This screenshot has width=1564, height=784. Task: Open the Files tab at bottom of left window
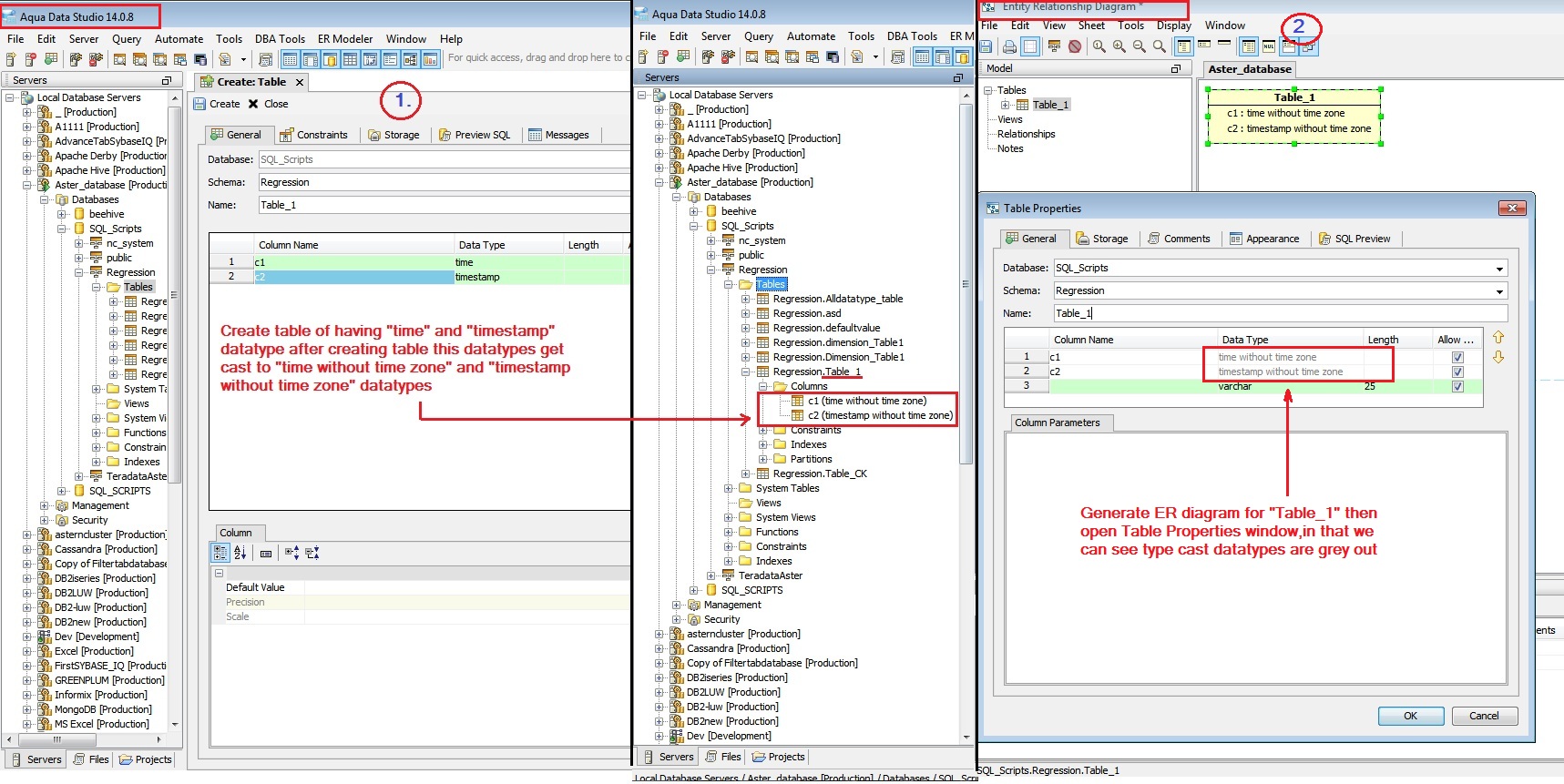90,759
